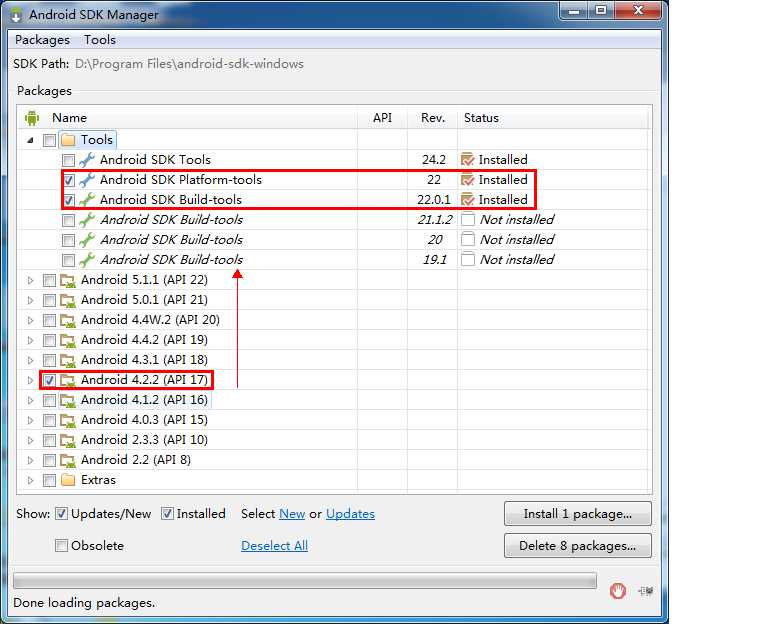Click the red stop hand icon
The height and width of the screenshot is (624, 768).
pos(618,591)
